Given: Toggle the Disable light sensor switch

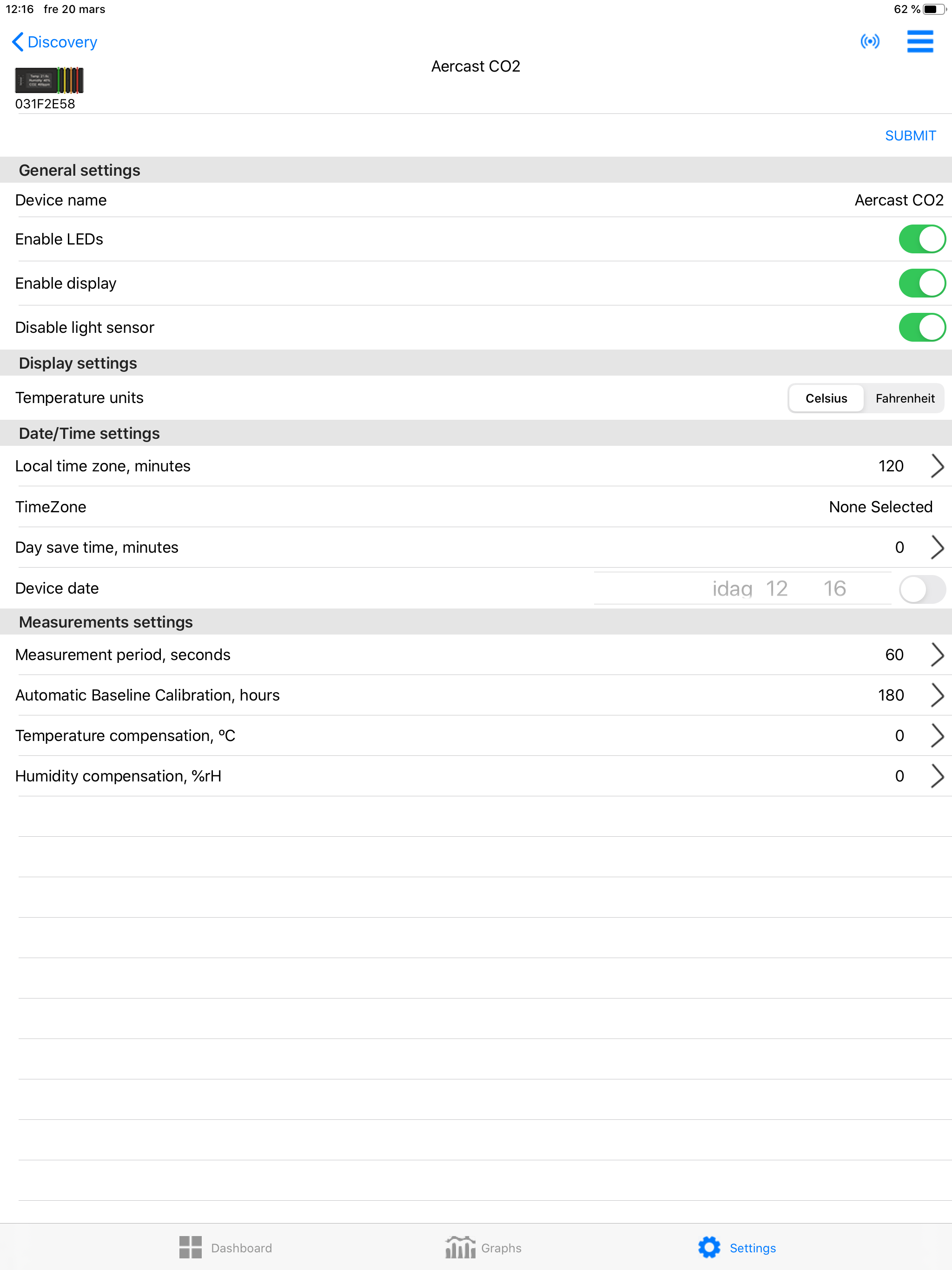Looking at the screenshot, I should [x=922, y=327].
